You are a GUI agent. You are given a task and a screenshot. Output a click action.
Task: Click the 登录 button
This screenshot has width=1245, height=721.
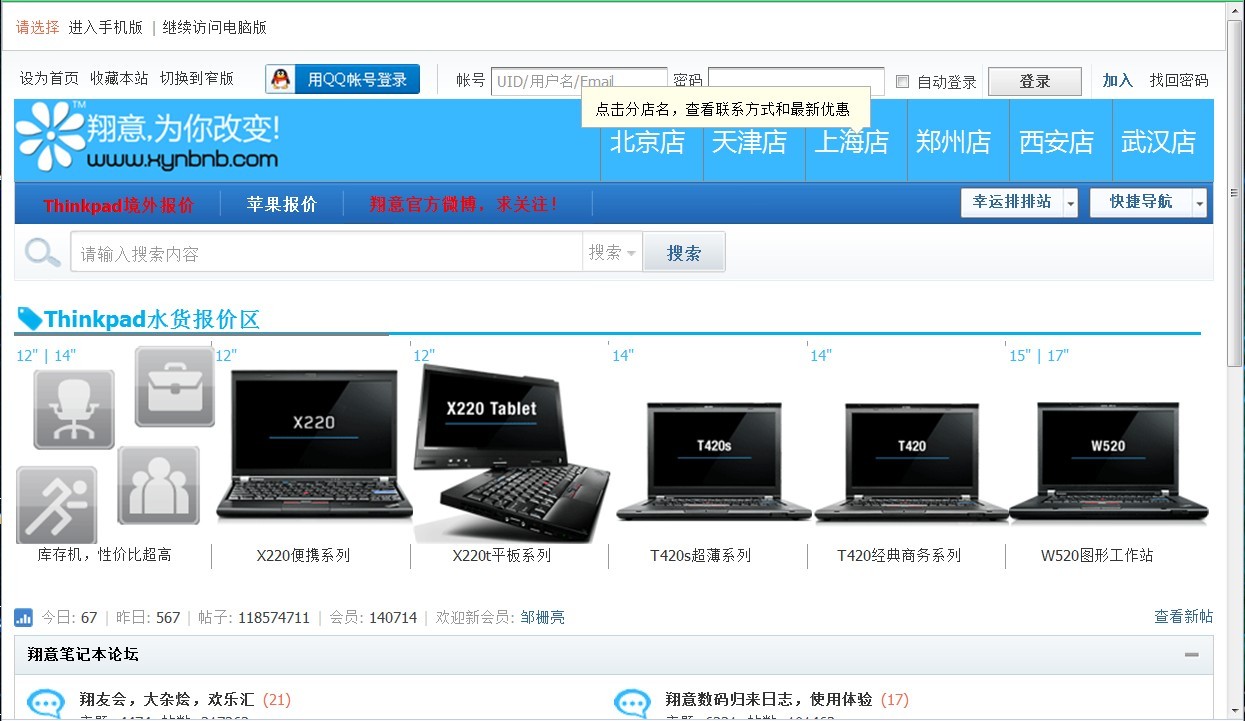1035,82
